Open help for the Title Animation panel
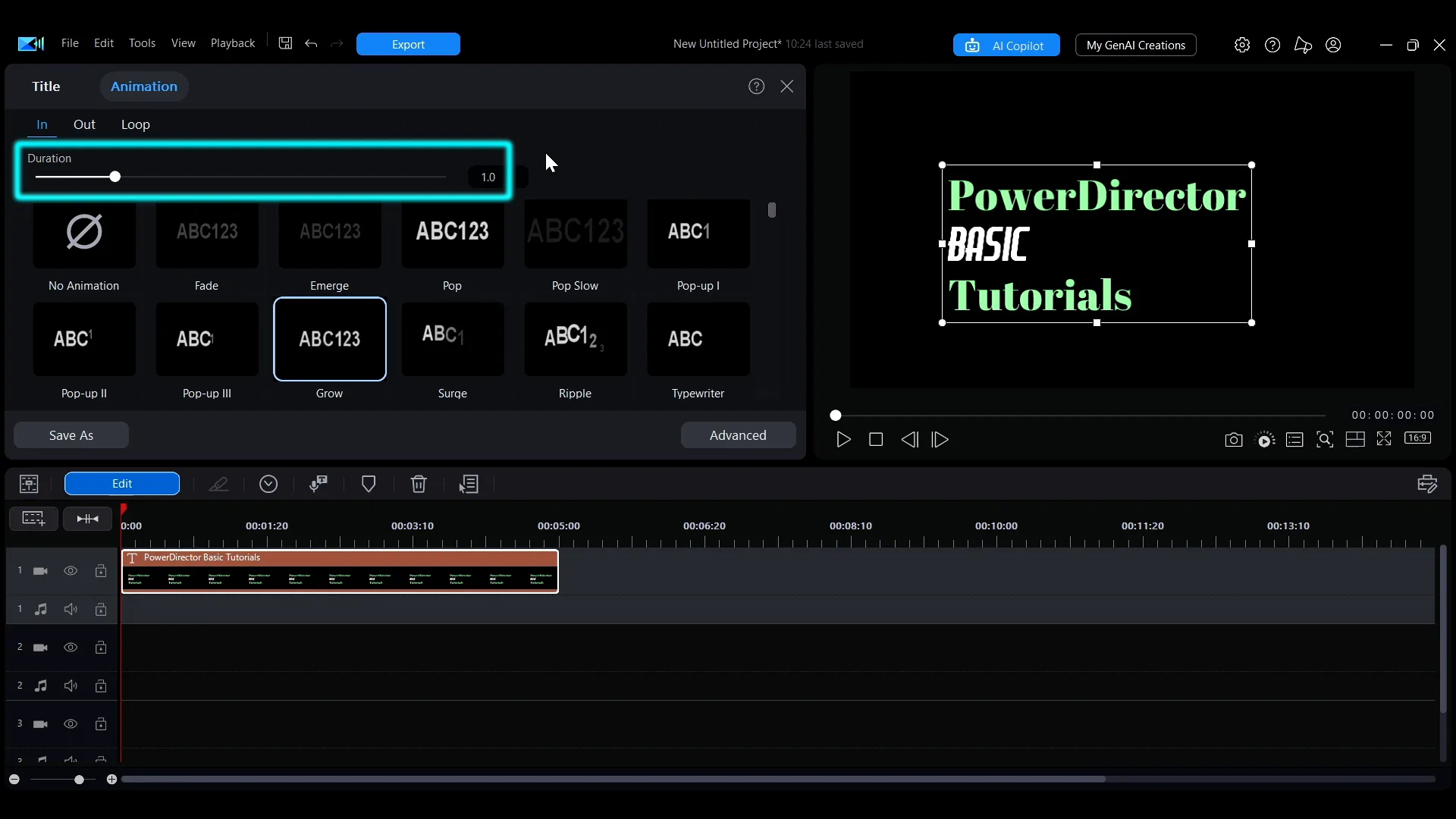 coord(756,86)
